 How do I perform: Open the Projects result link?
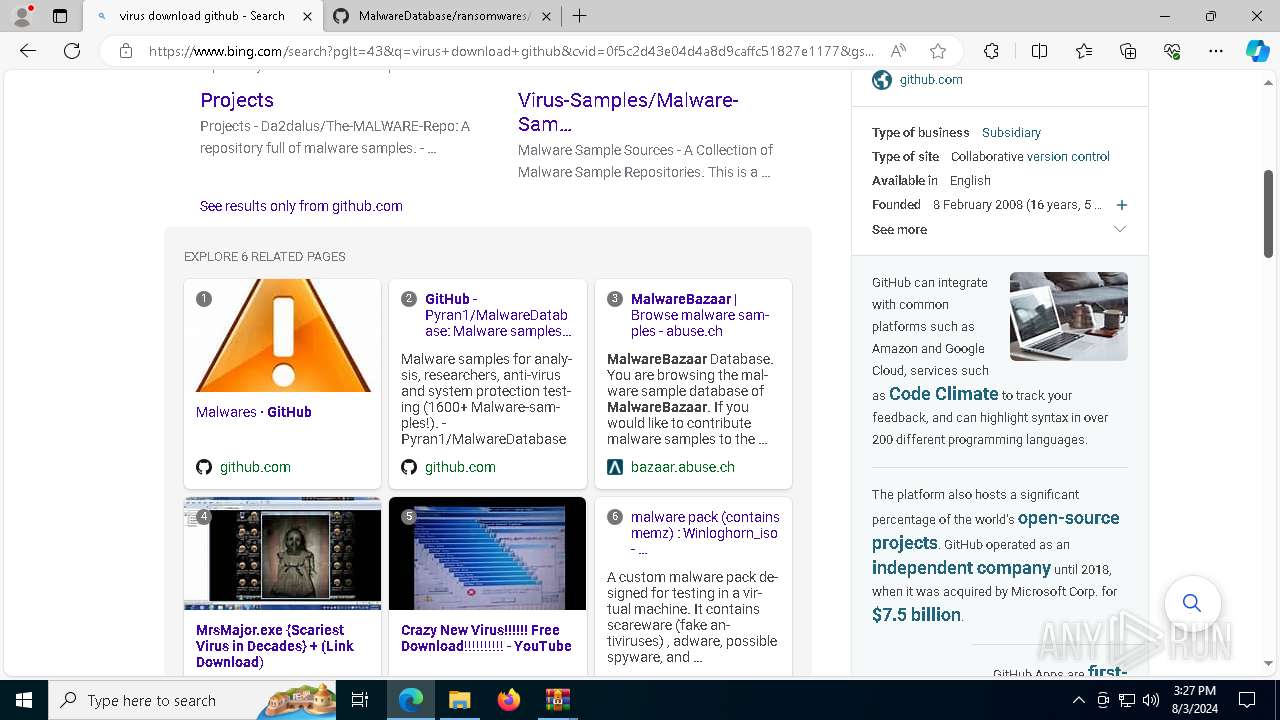point(237,100)
